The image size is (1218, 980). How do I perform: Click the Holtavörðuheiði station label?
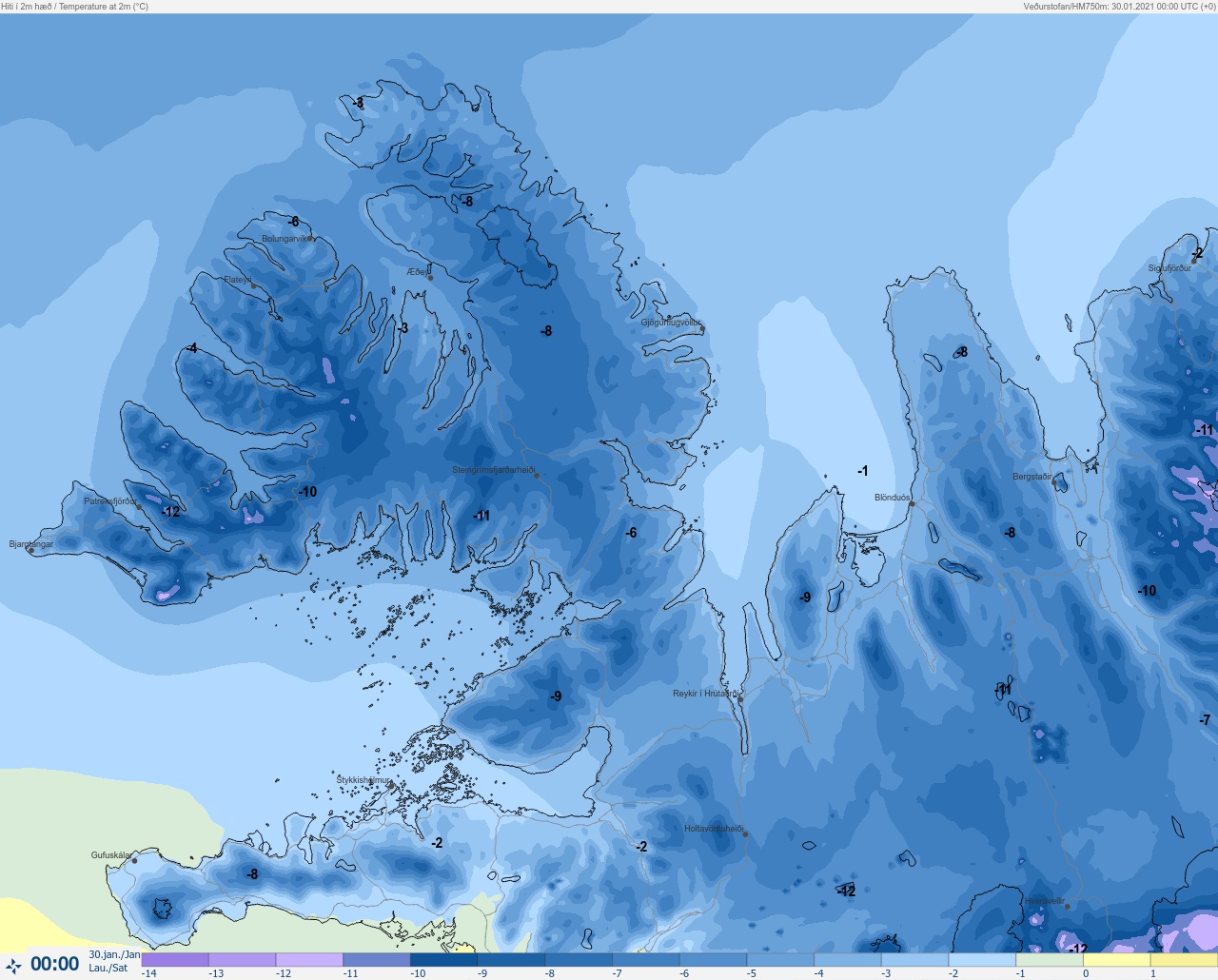714,829
